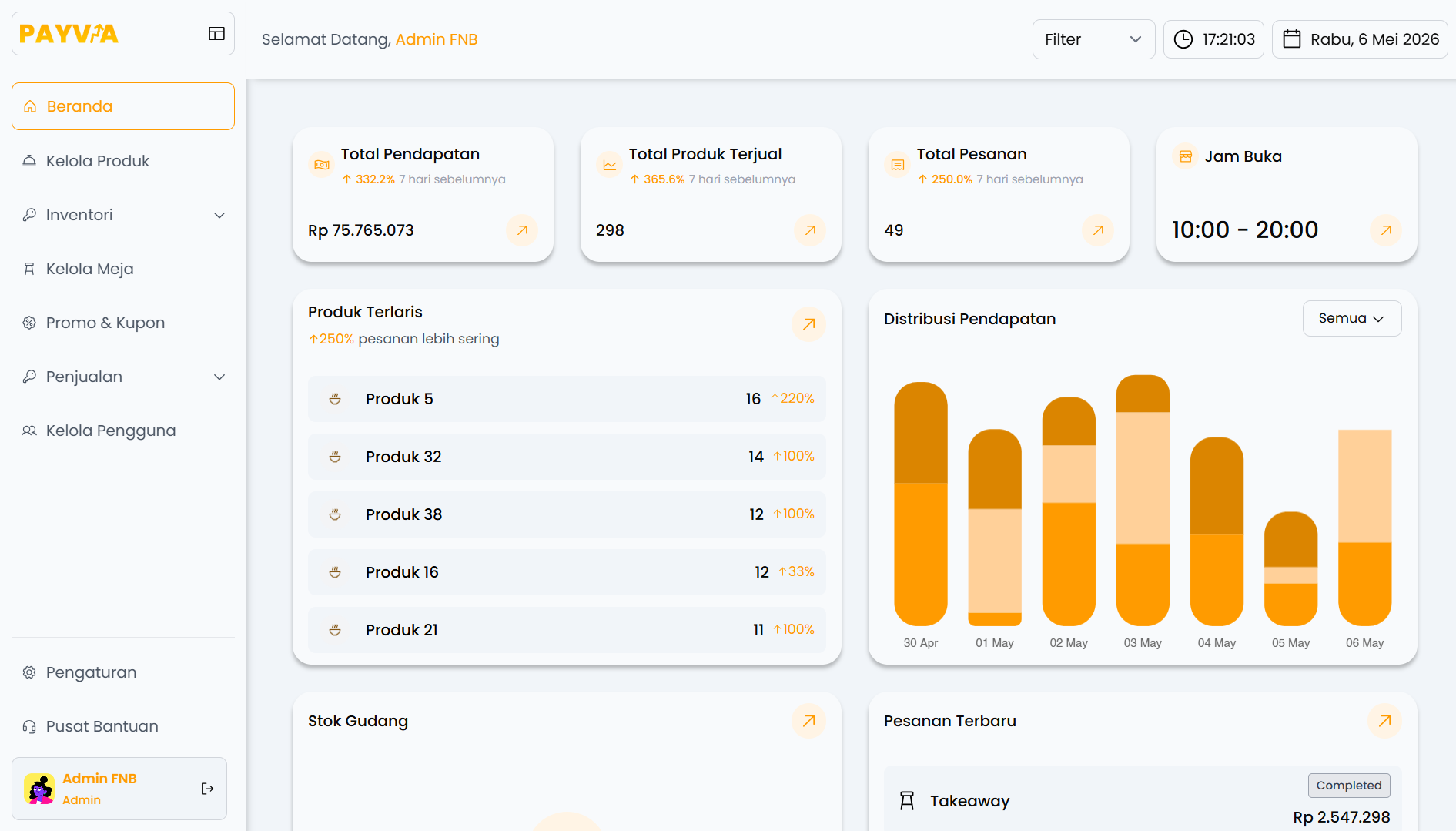This screenshot has height=831, width=1456.
Task: Click the 10:00 - 20:00 opening hours
Action: 1245,230
